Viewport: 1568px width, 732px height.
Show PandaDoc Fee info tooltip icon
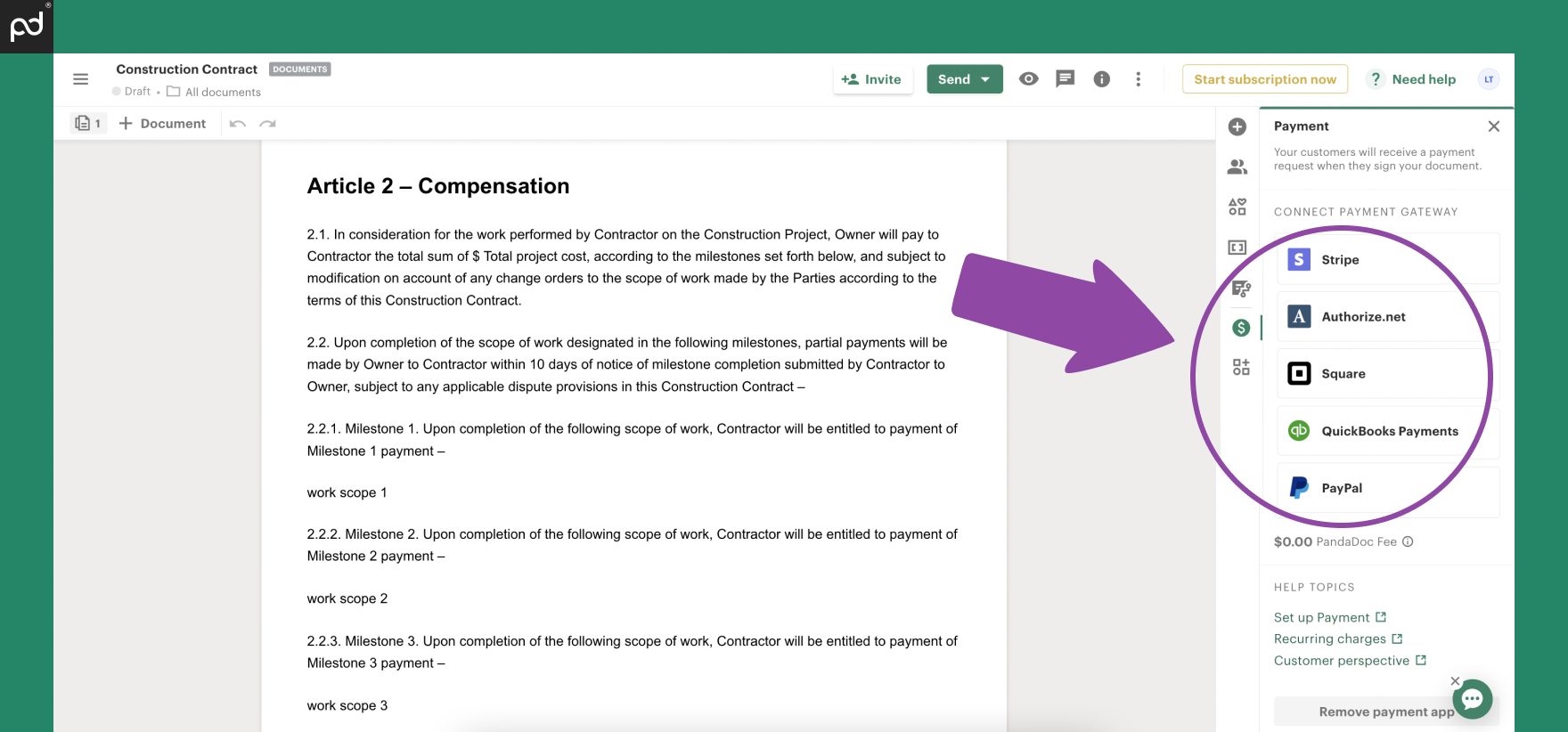click(x=1408, y=541)
